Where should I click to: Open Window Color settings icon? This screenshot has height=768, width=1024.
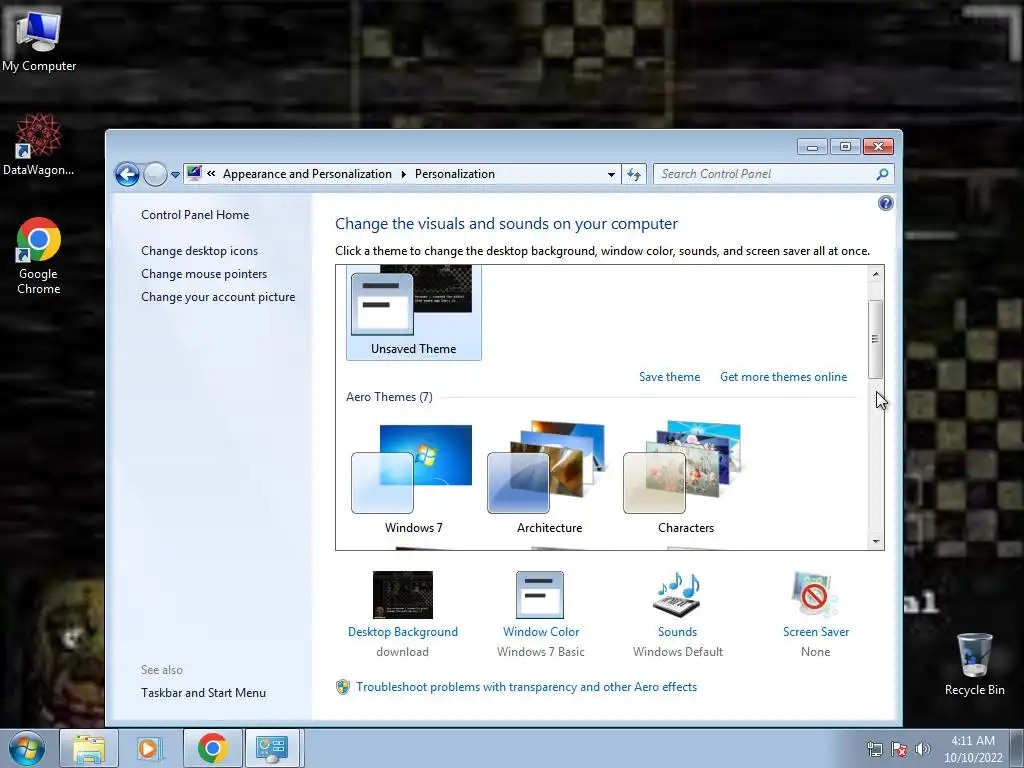[540, 595]
